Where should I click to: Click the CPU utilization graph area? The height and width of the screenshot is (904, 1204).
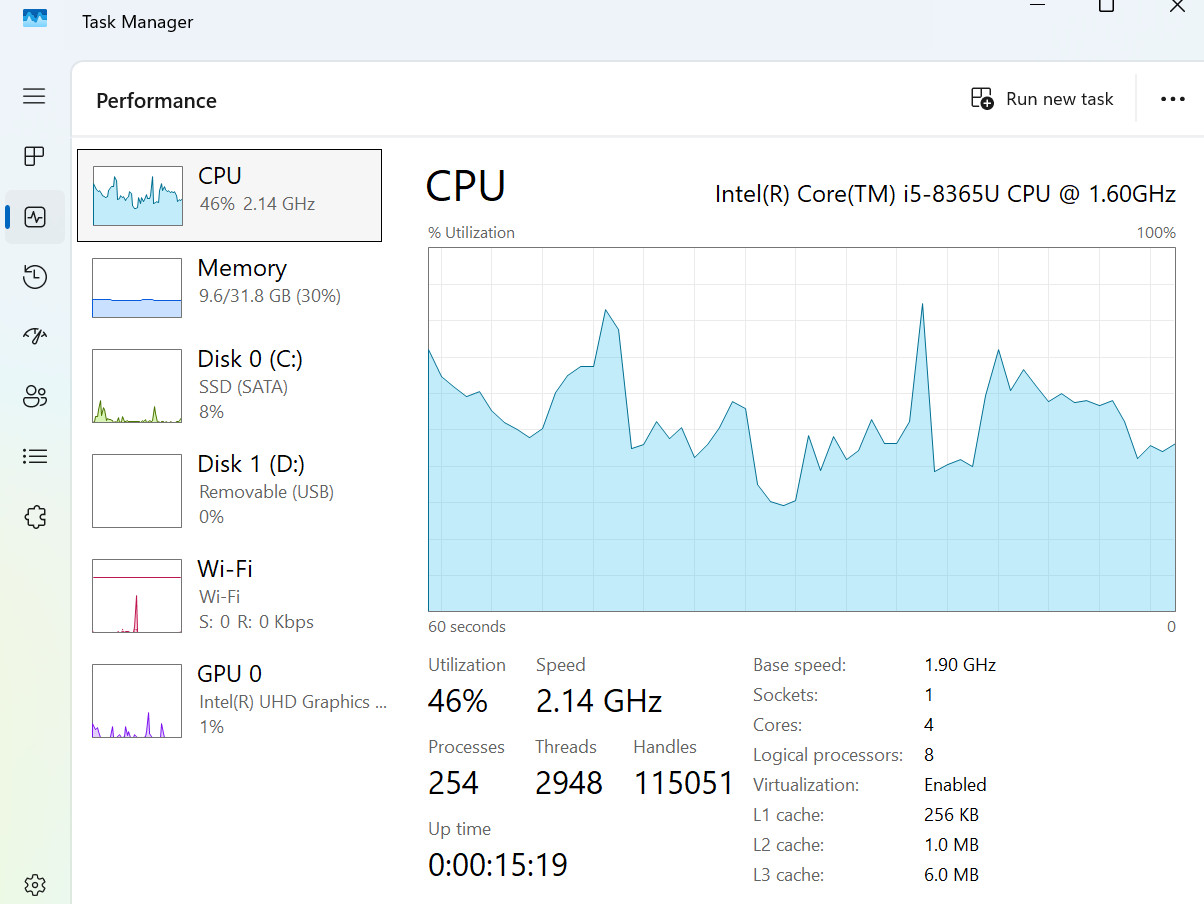pos(802,430)
